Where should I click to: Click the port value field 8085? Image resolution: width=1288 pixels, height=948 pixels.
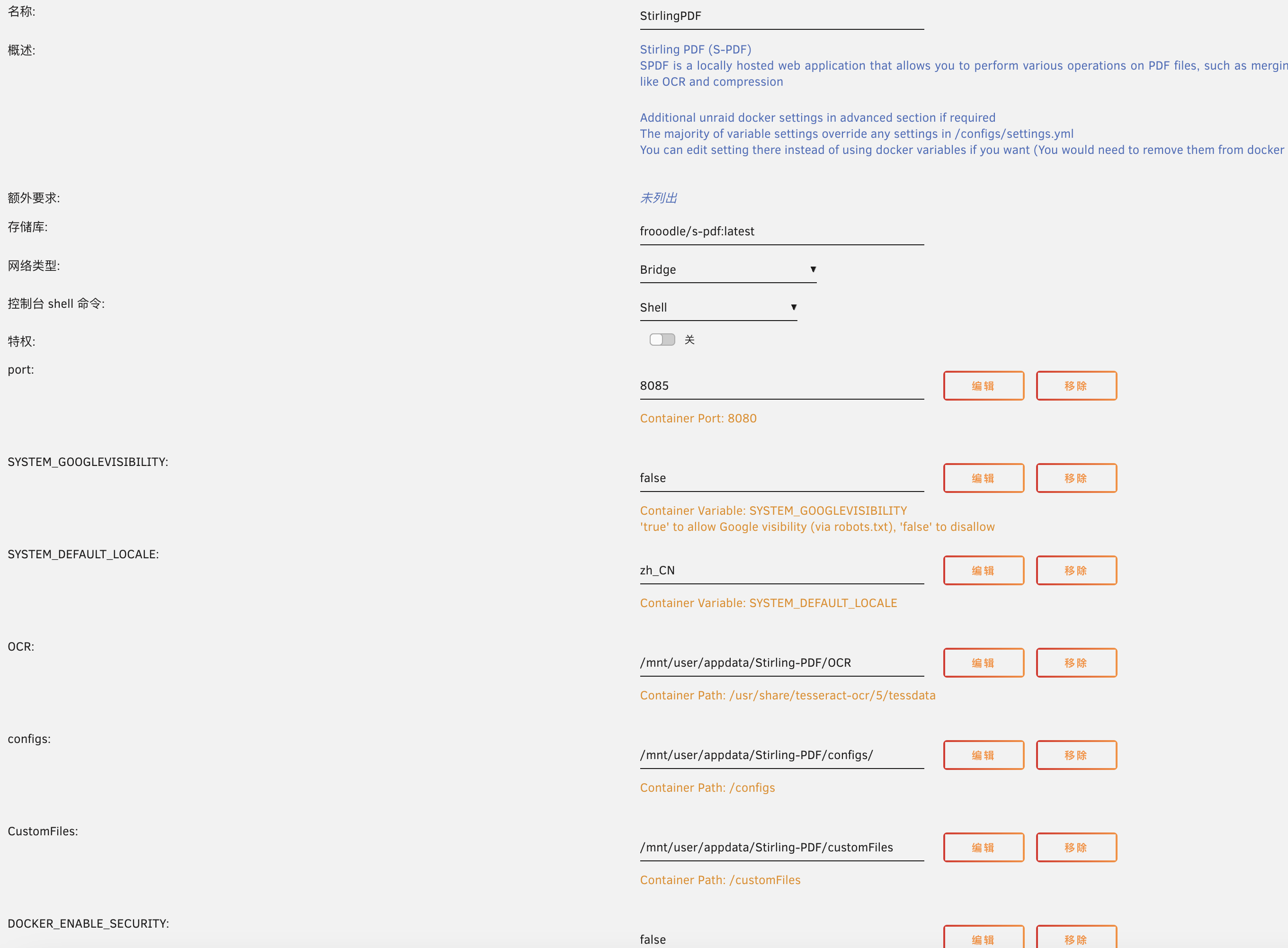coord(781,385)
